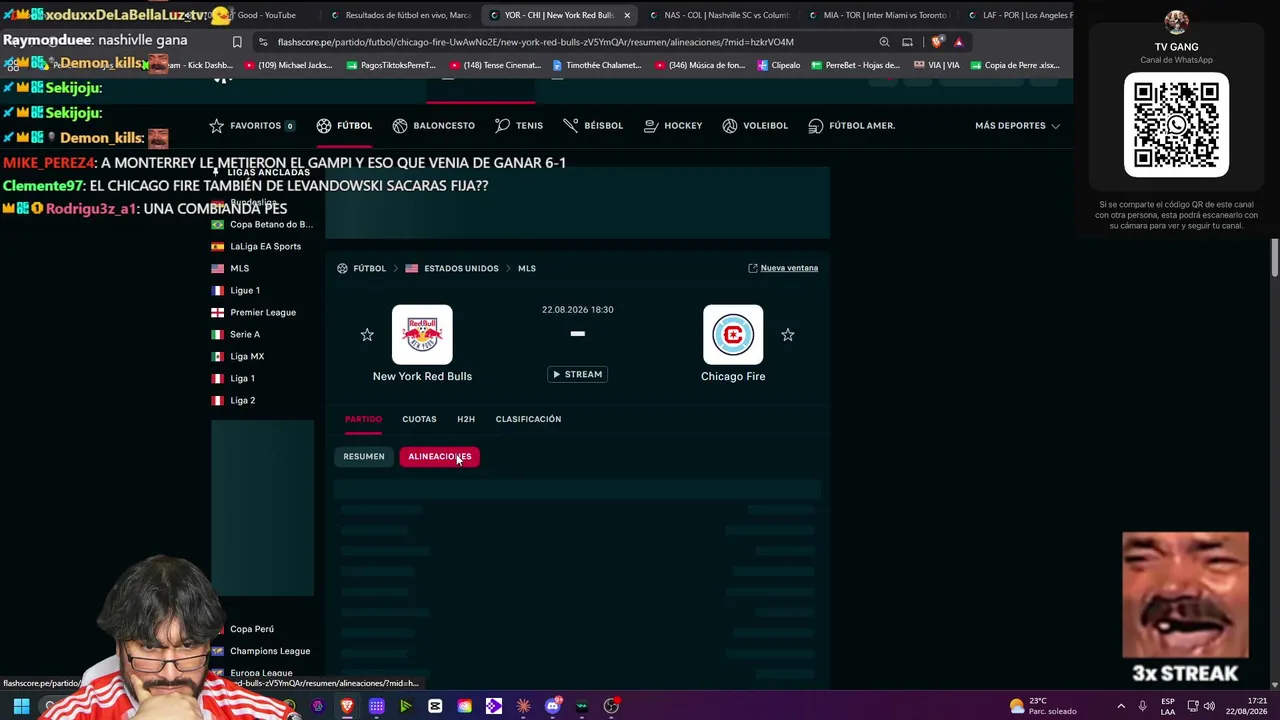The image size is (1280, 720).
Task: Open Brave browser from taskbar
Action: (347, 706)
